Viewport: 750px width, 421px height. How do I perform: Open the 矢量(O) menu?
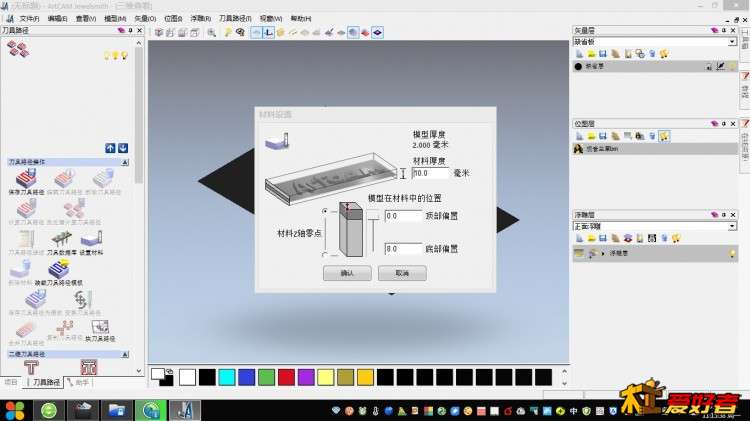point(145,19)
